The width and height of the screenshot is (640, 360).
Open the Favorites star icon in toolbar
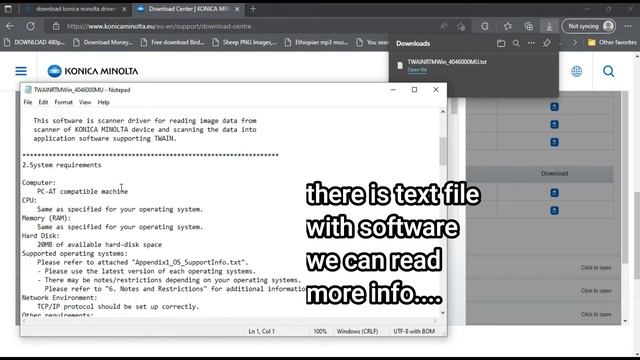tap(508, 27)
